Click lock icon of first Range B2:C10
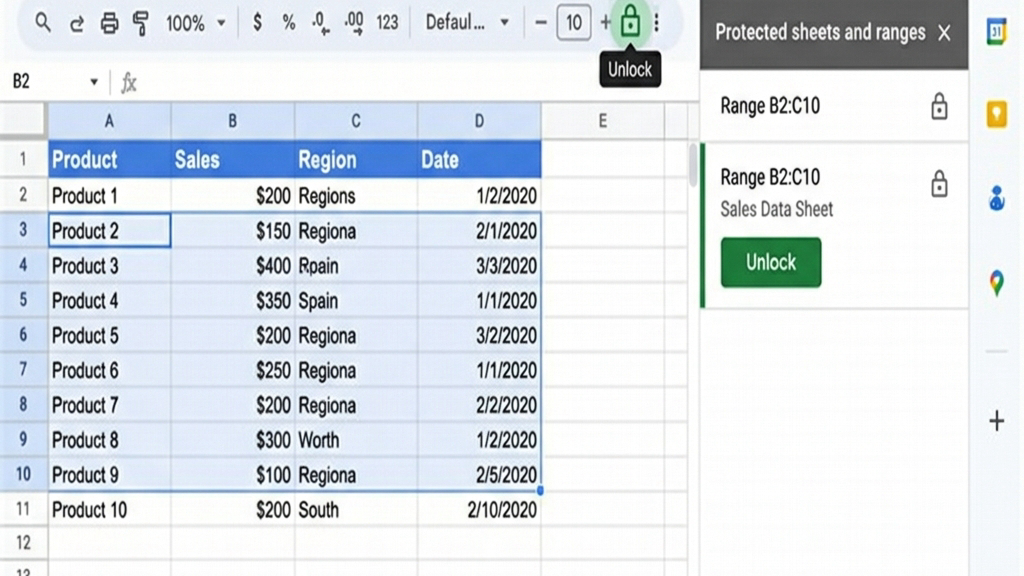This screenshot has width=1024, height=576. coord(939,106)
